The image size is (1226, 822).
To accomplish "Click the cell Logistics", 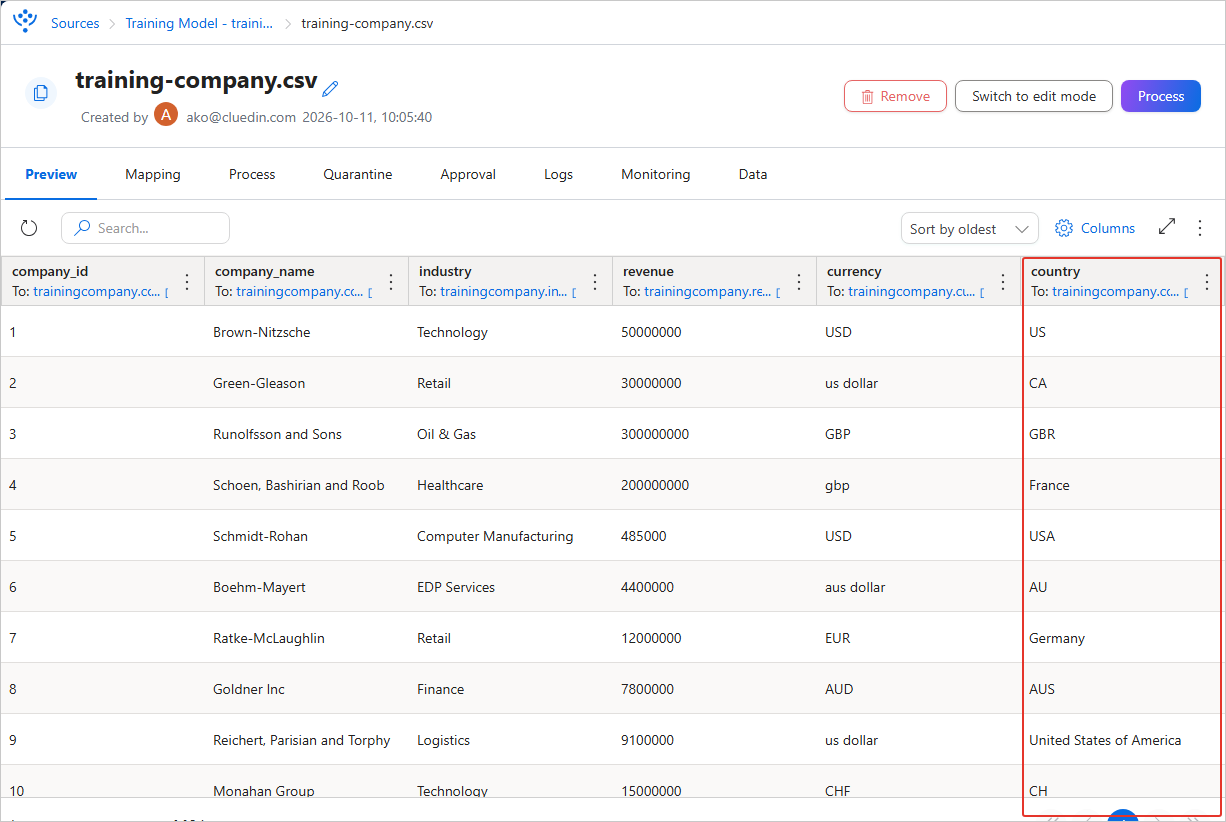I will [x=444, y=740].
